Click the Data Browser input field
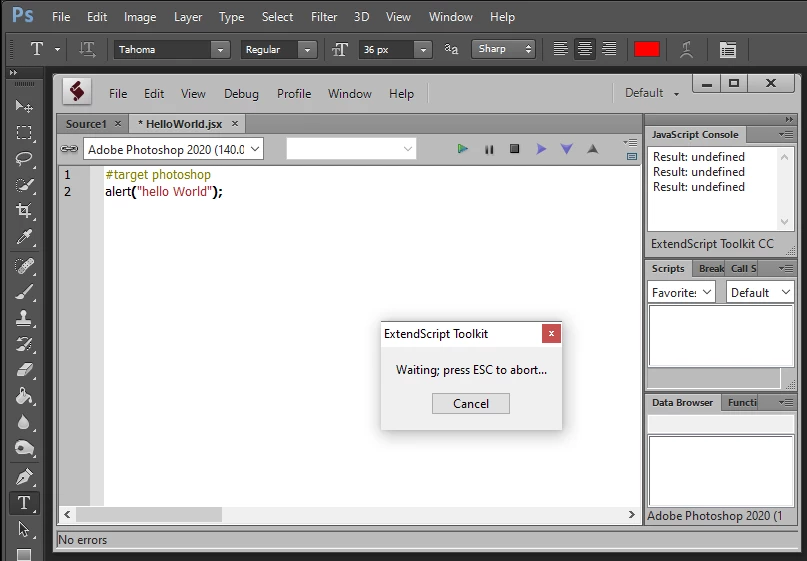 [721, 423]
